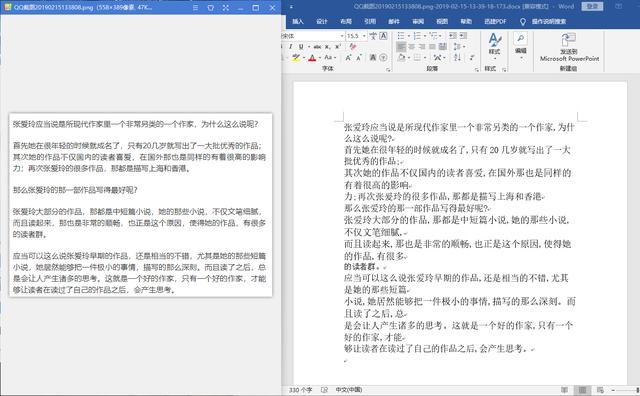This screenshot has width=640, height=396.
Task: Click the 中文(中国) language indicator
Action: (349, 390)
